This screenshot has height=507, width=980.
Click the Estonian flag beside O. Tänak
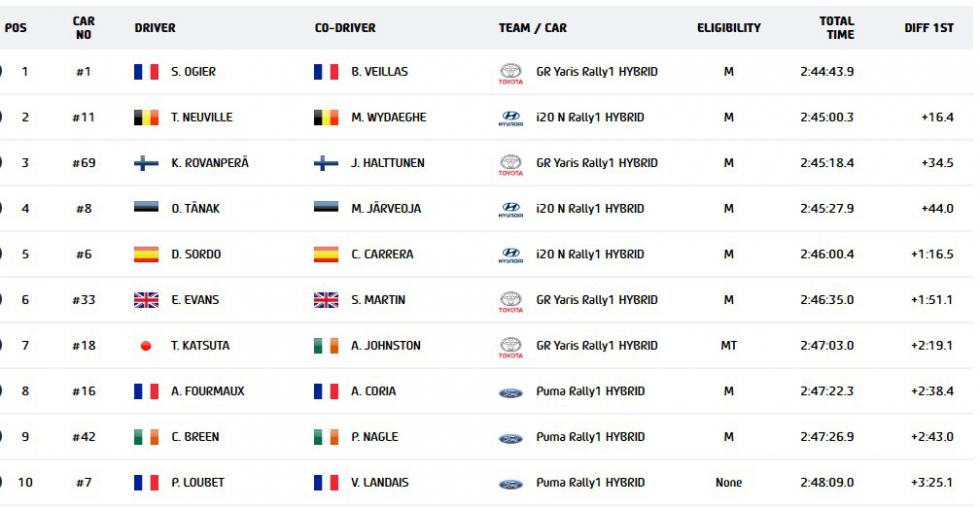pos(146,207)
